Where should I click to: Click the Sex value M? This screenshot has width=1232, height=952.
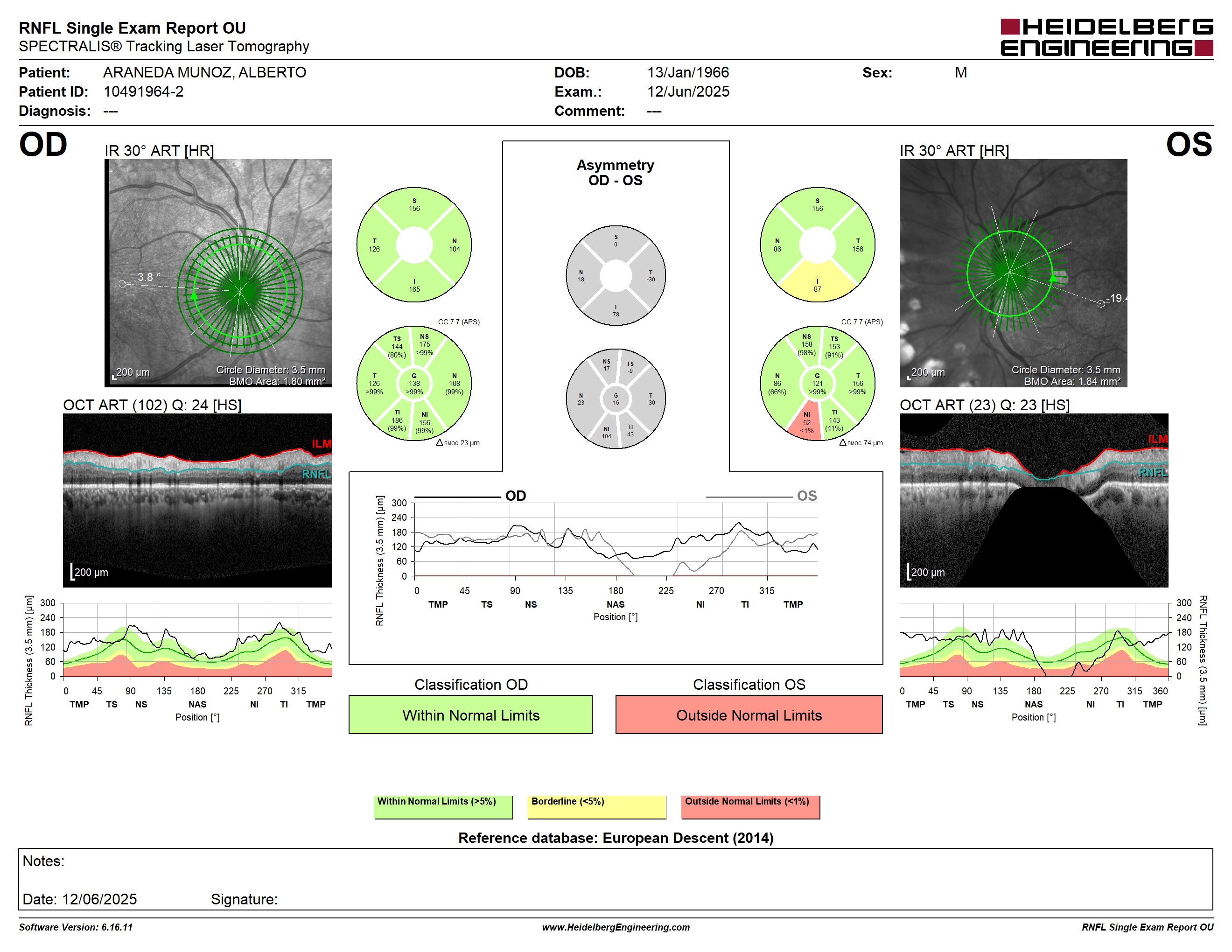[x=961, y=72]
